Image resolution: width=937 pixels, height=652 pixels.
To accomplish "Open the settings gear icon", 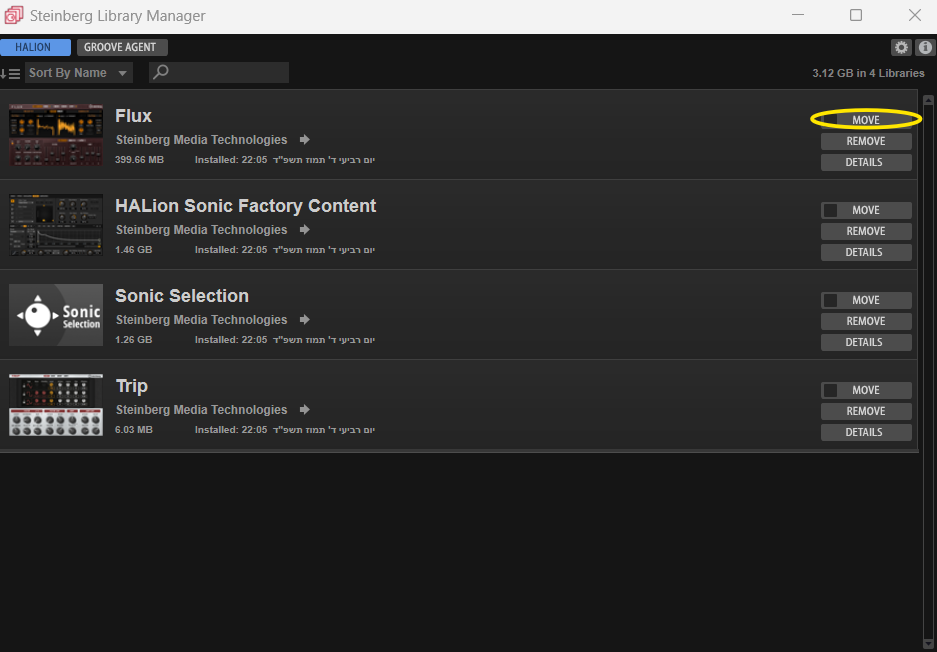I will (x=901, y=47).
